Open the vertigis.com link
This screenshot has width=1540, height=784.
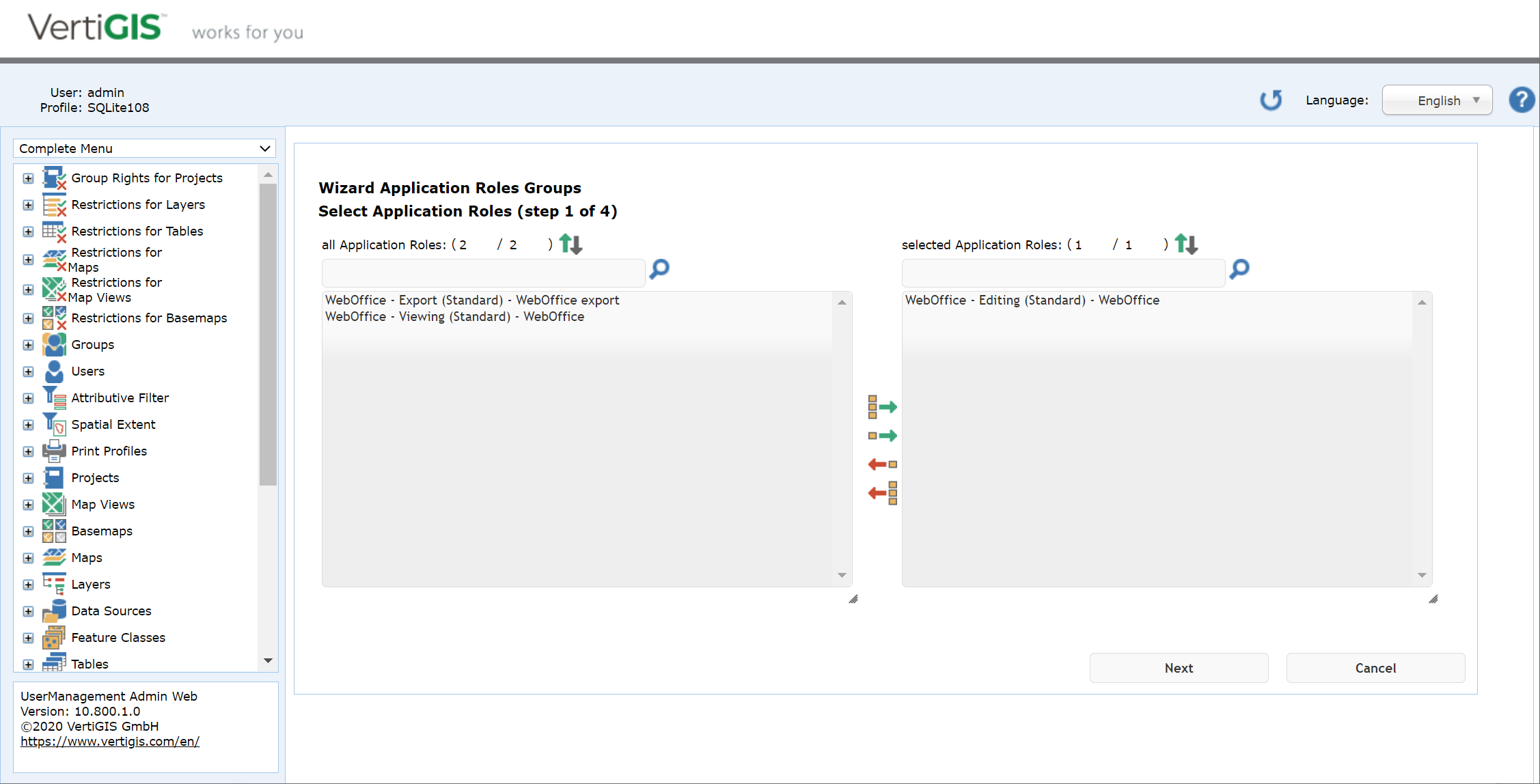coord(110,741)
